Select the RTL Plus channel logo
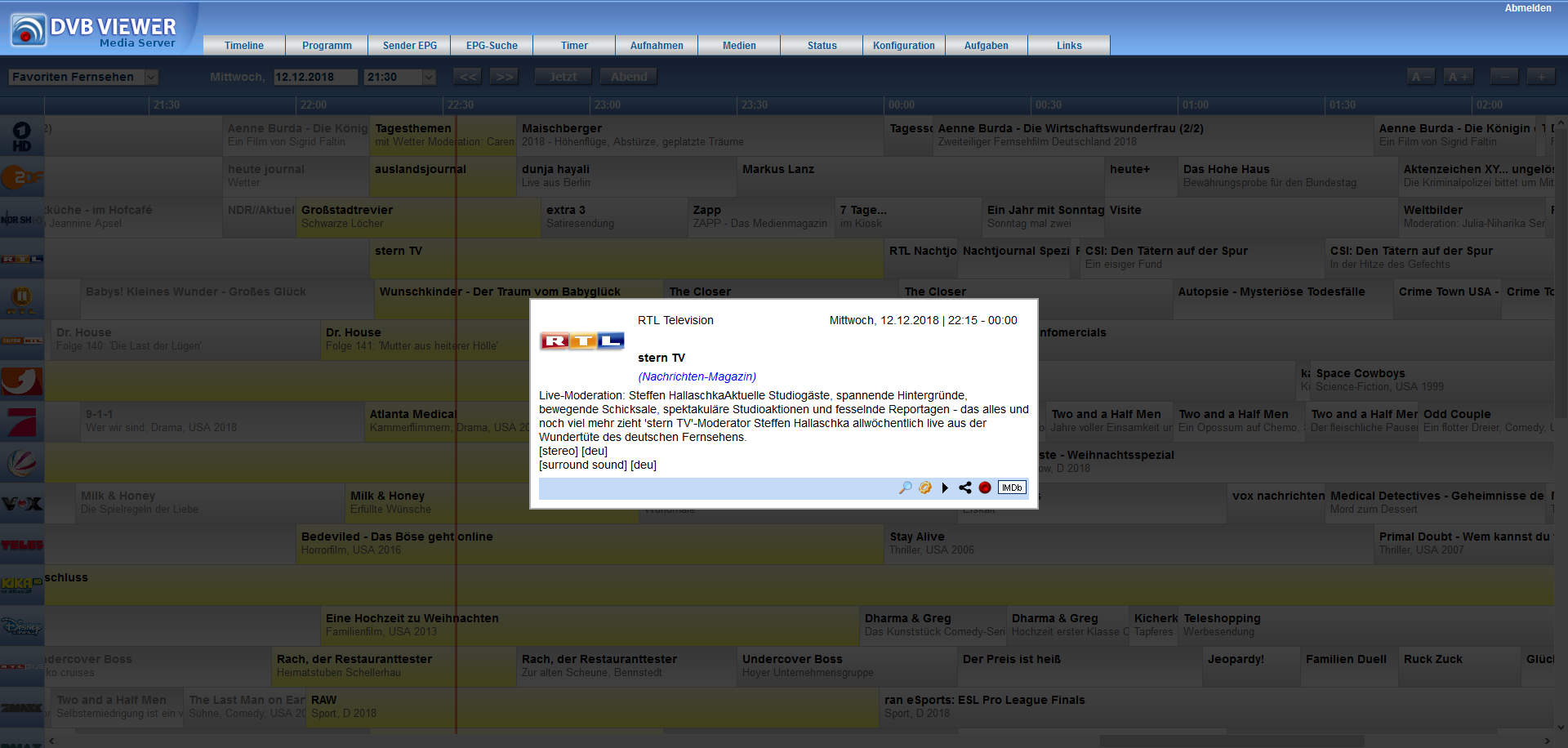This screenshot has width=1568, height=748. click(x=22, y=667)
